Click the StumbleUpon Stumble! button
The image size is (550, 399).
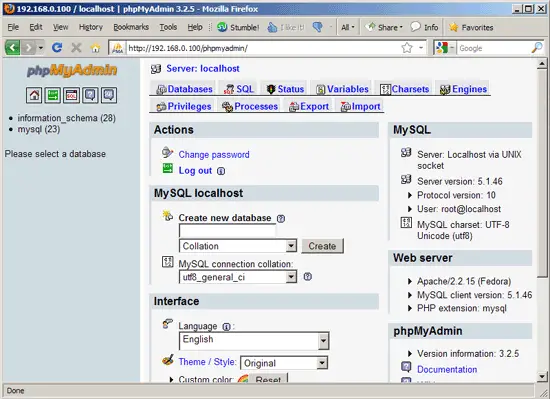(238, 27)
